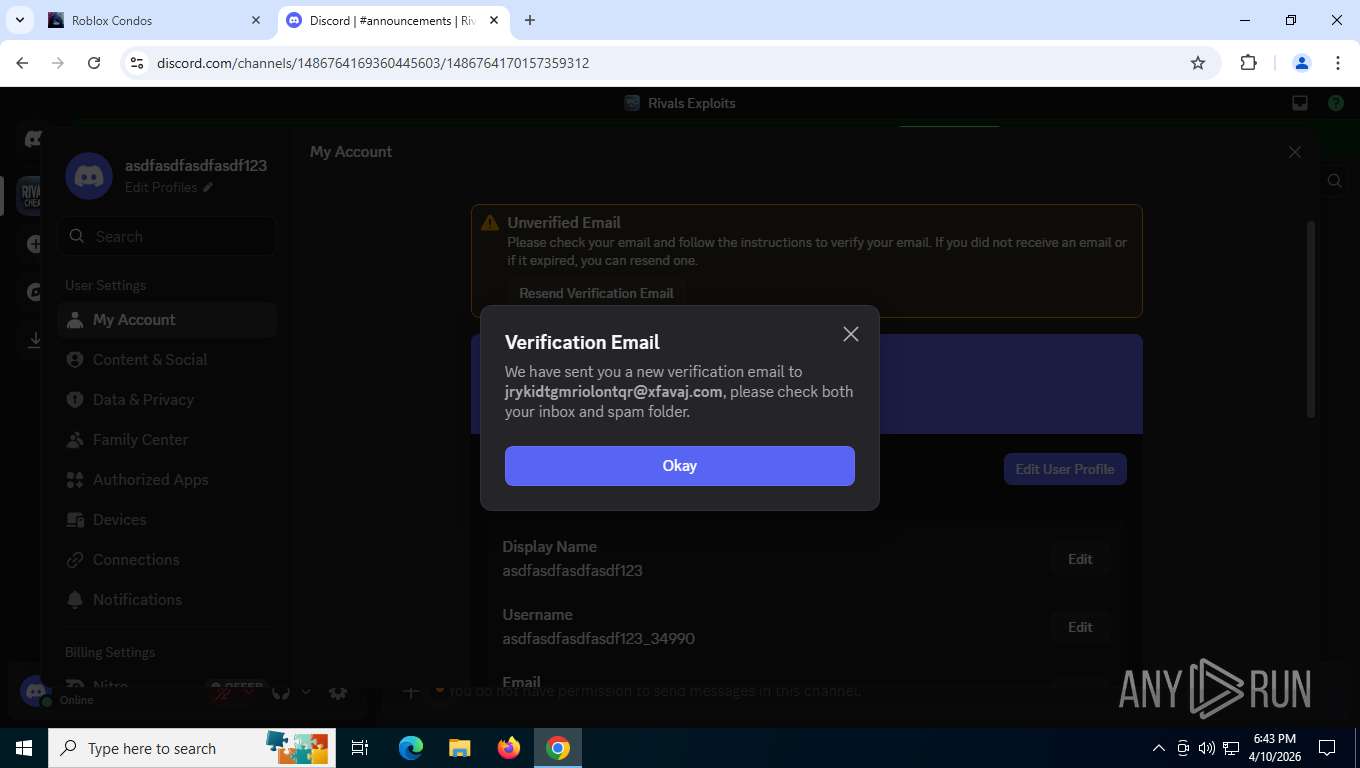Viewport: 1360px width, 768px height.
Task: Open a new browser tab
Action: [530, 20]
